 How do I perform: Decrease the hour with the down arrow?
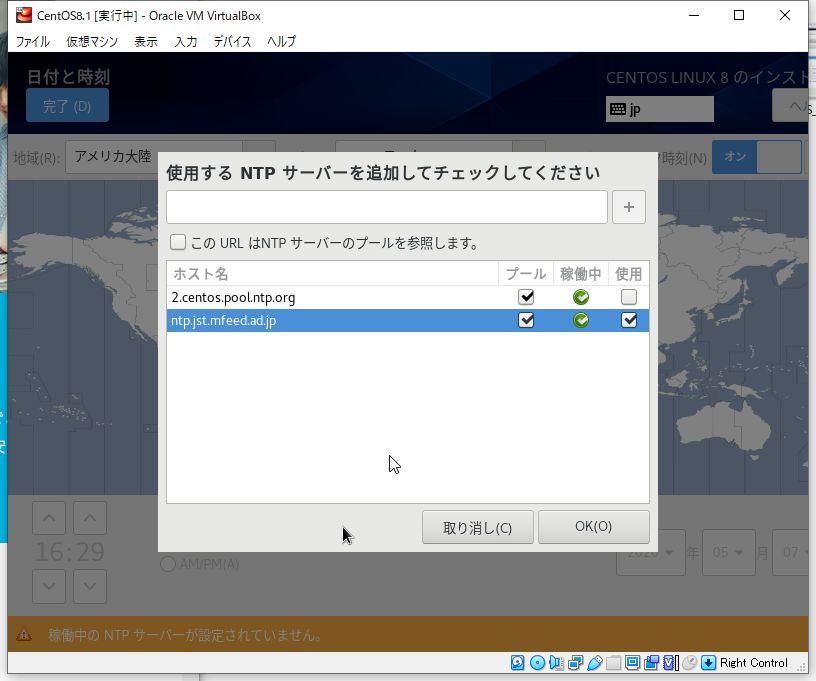[49, 586]
